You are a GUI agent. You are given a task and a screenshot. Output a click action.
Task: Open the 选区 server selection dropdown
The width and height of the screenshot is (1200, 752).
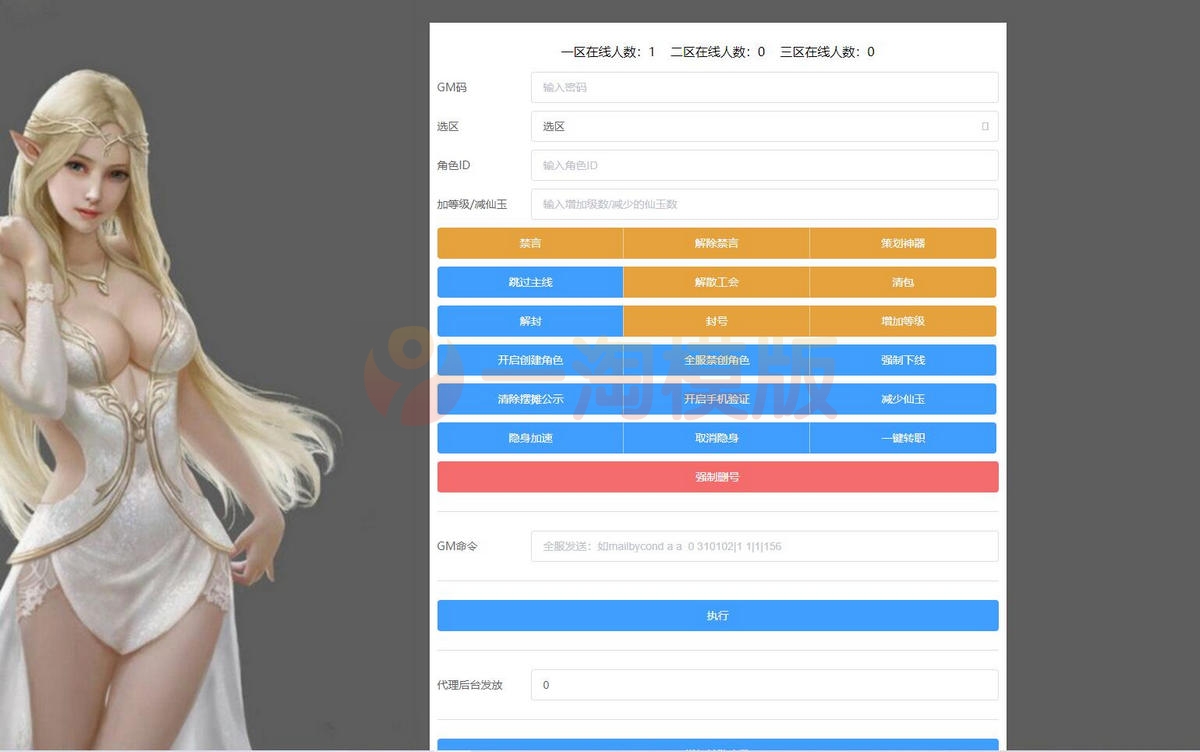click(764, 126)
